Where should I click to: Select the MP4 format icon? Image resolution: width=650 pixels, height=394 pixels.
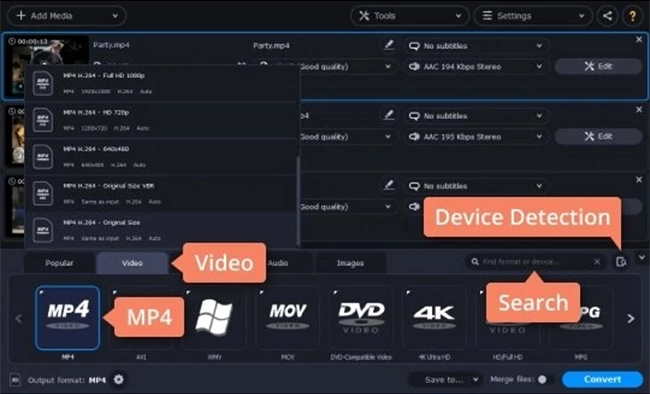point(68,318)
